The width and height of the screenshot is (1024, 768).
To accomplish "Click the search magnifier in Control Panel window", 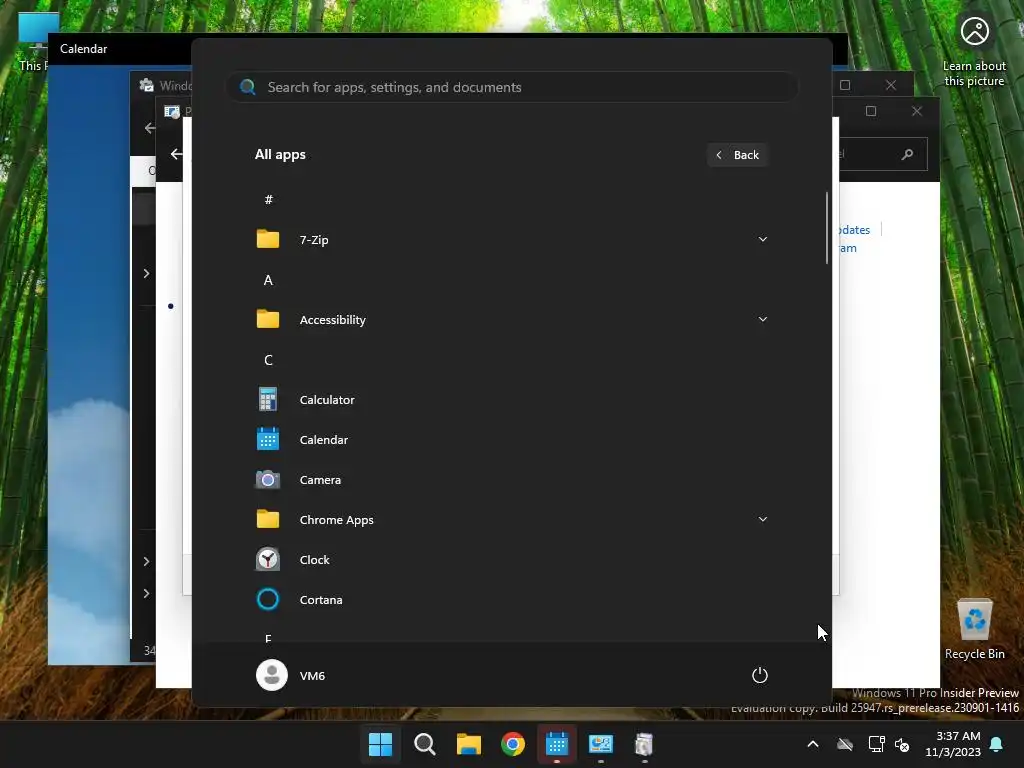I will (907, 155).
